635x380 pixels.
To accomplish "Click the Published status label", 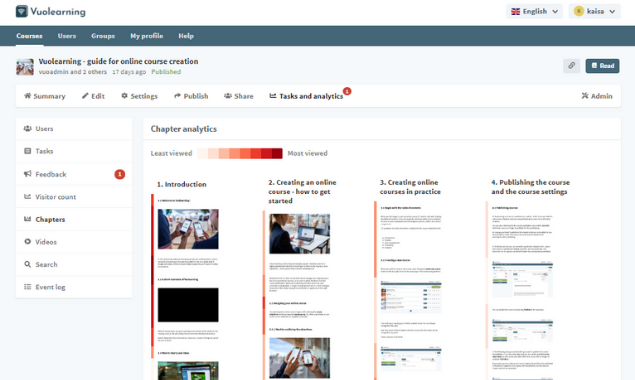I will [166, 72].
